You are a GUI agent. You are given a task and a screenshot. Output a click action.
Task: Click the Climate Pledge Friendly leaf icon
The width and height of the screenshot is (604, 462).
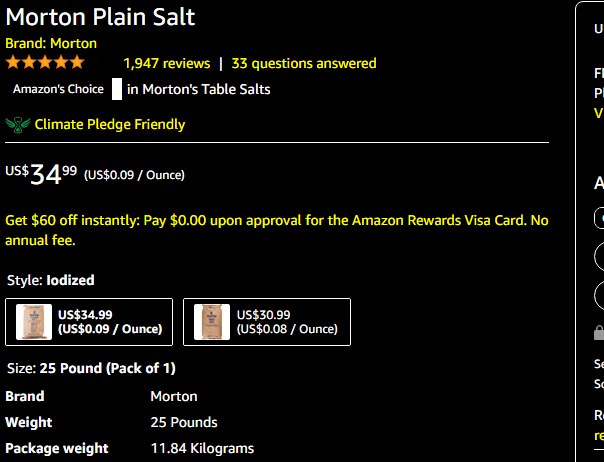tap(17, 125)
